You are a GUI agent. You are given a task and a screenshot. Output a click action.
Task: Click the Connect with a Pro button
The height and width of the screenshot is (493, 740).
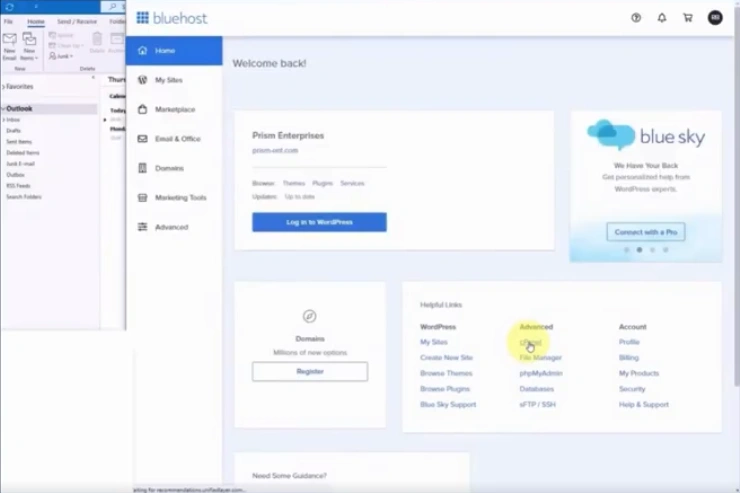pos(645,232)
